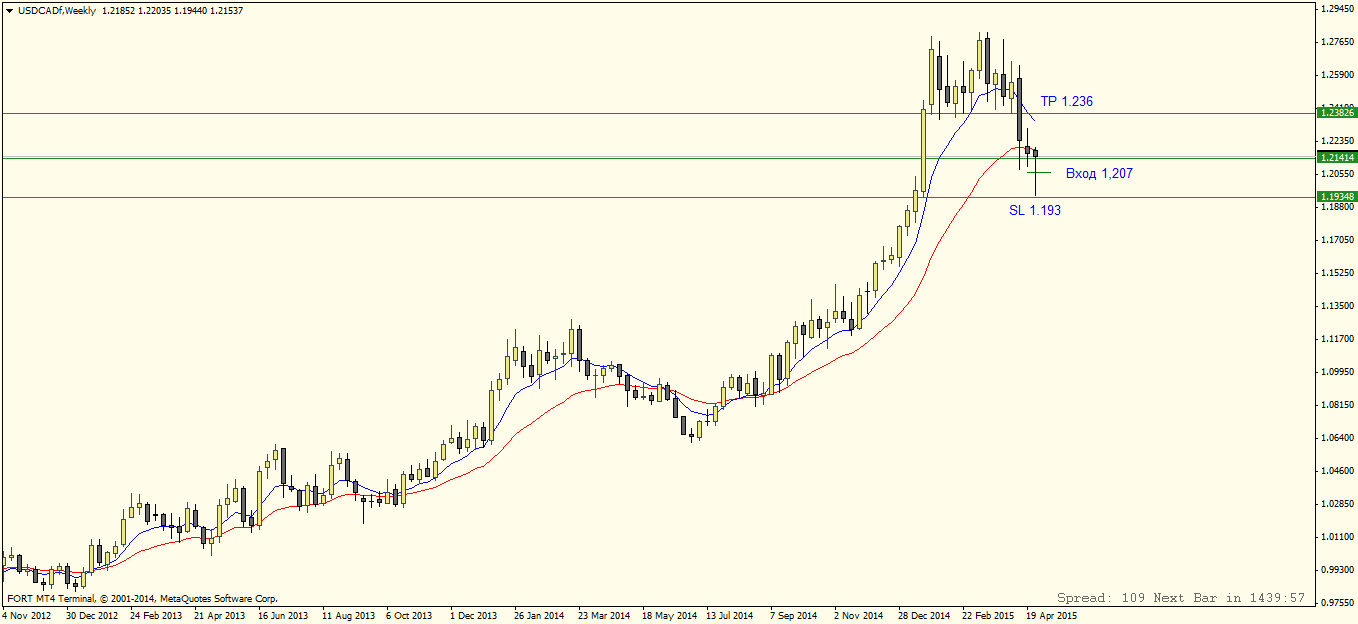Click the 1.09950 price axis label
Image resolution: width=1358 pixels, height=624 pixels.
pyautogui.click(x=1339, y=372)
